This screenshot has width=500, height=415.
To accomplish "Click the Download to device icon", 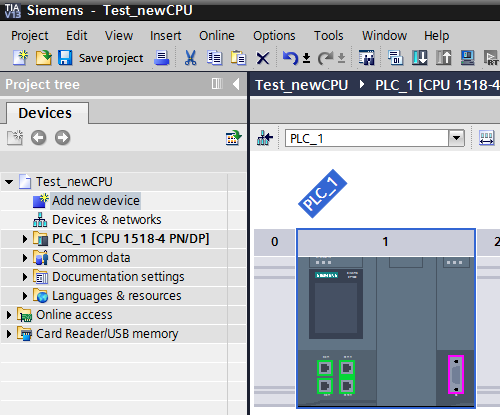I will pyautogui.click(x=420, y=58).
